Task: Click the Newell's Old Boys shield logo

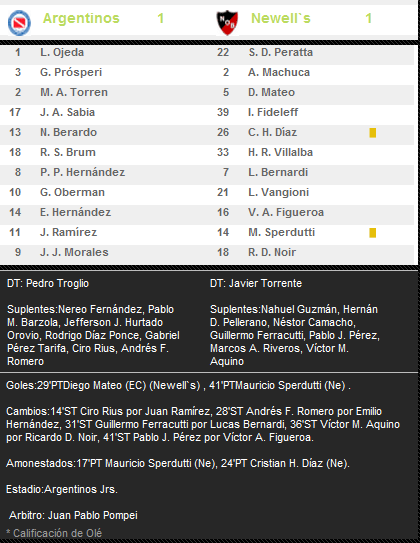Action: (227, 23)
